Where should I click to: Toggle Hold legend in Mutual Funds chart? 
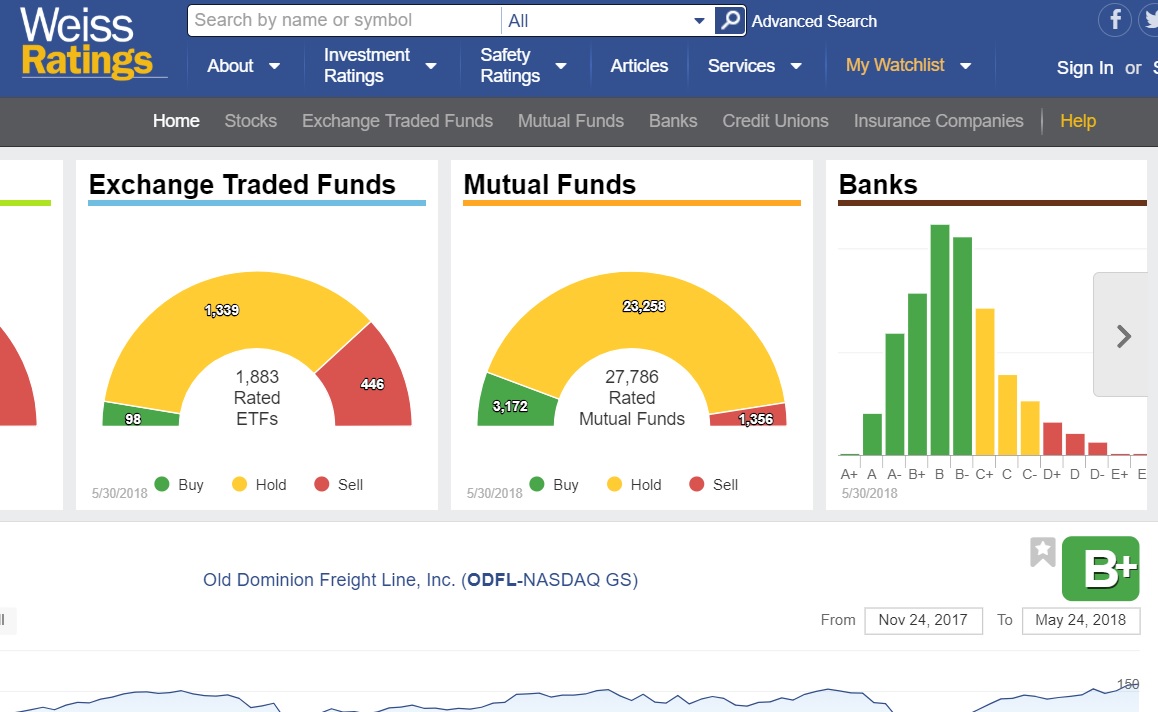tap(634, 485)
